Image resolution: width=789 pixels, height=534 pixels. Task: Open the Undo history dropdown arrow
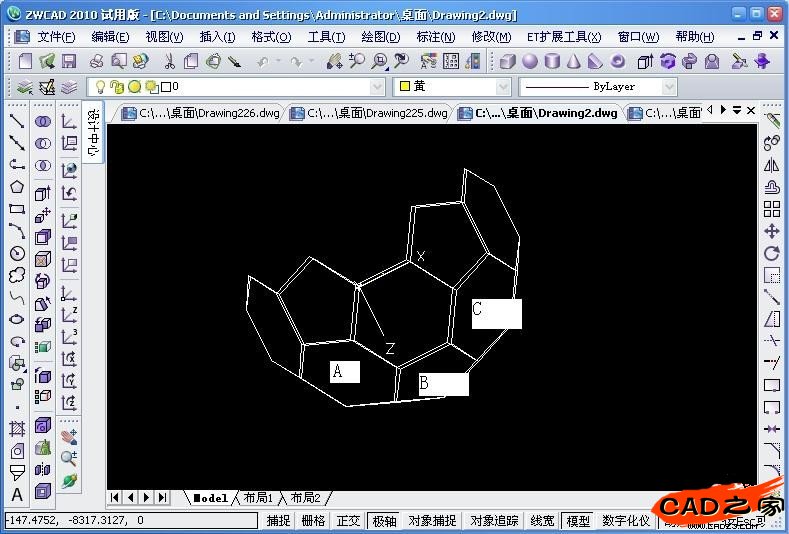click(278, 61)
